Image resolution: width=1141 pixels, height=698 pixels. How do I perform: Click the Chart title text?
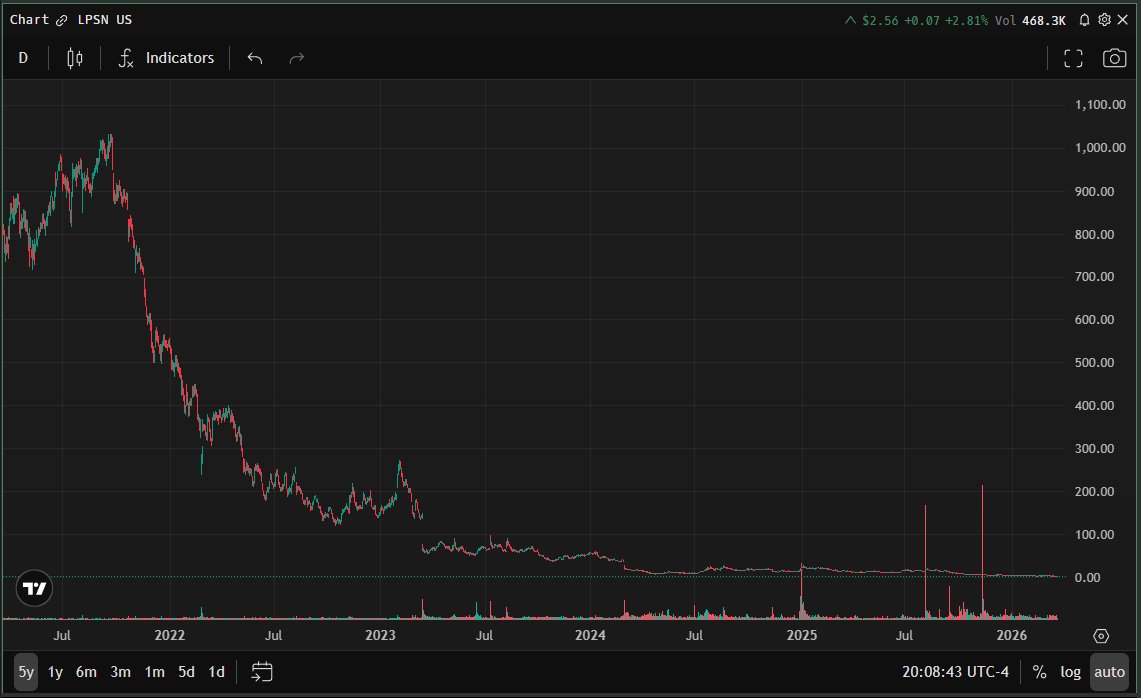point(29,20)
